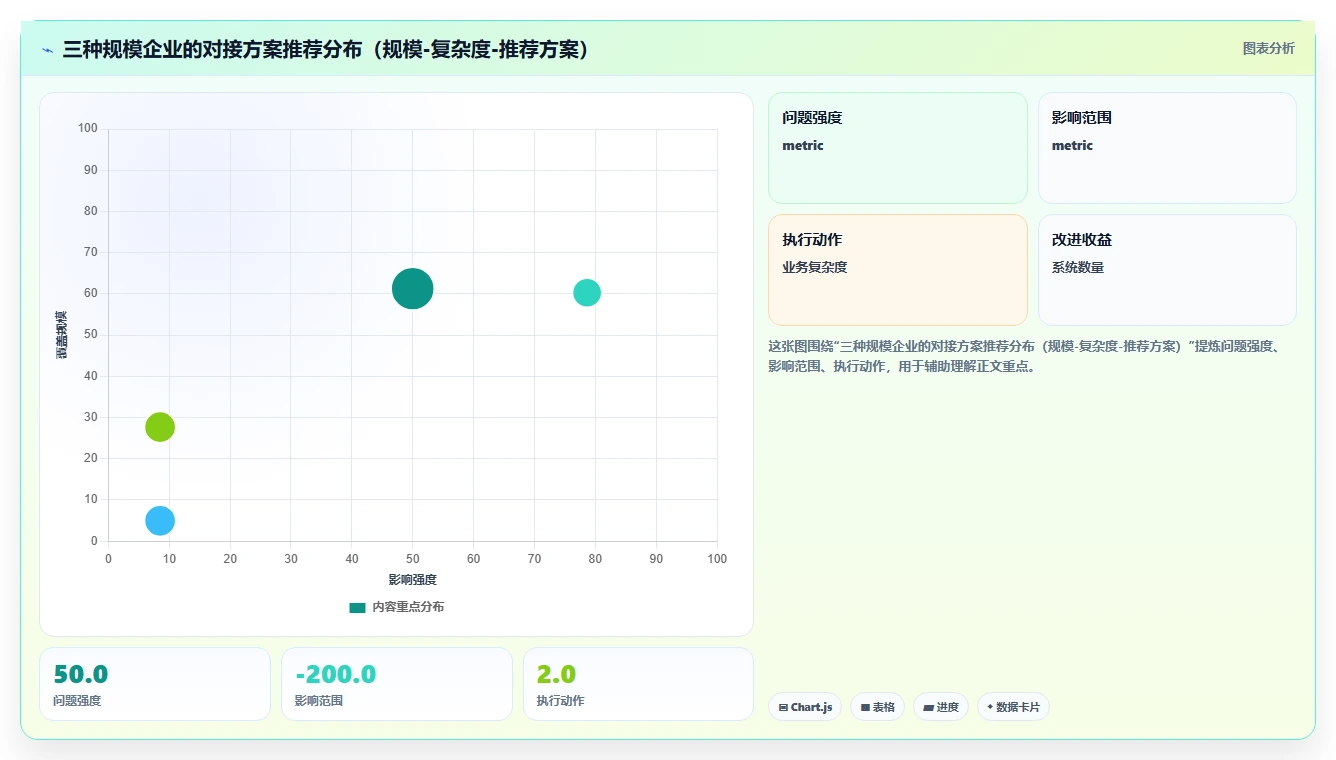Click the 业务复杂度 text
The image size is (1336, 760).
coord(815,268)
